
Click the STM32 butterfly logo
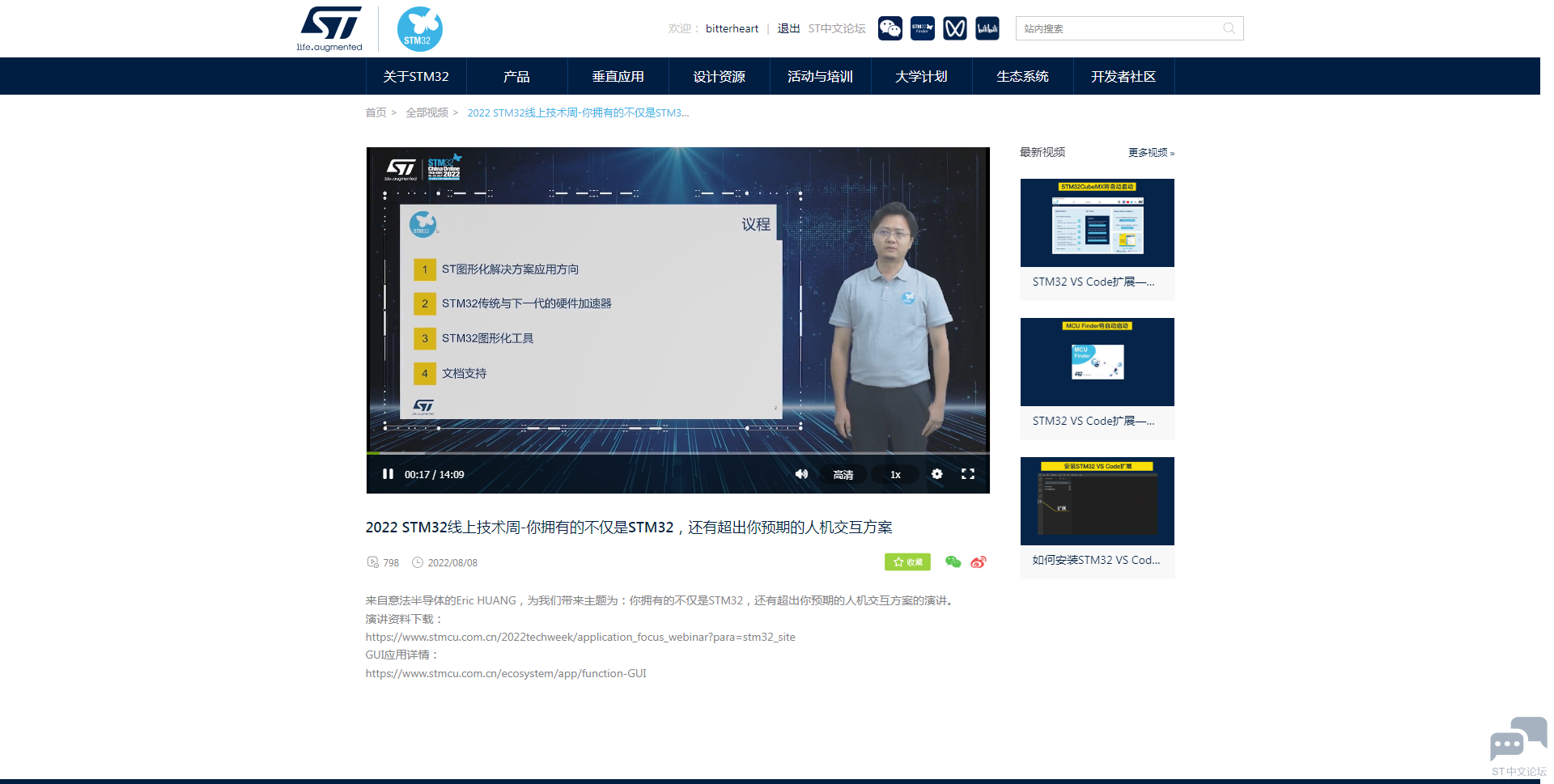[x=419, y=29]
